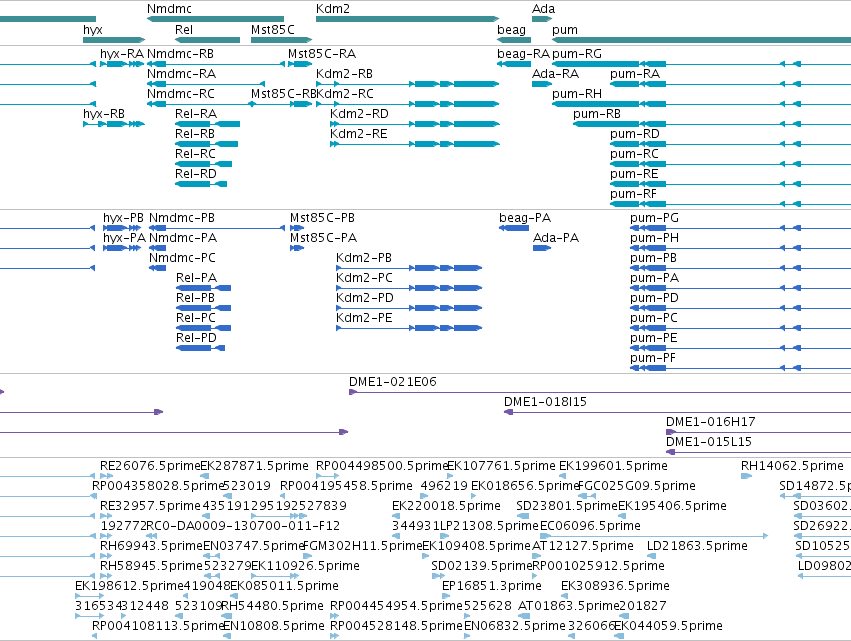
Task: Select protein Kdm2-PB
Action: tap(364, 258)
